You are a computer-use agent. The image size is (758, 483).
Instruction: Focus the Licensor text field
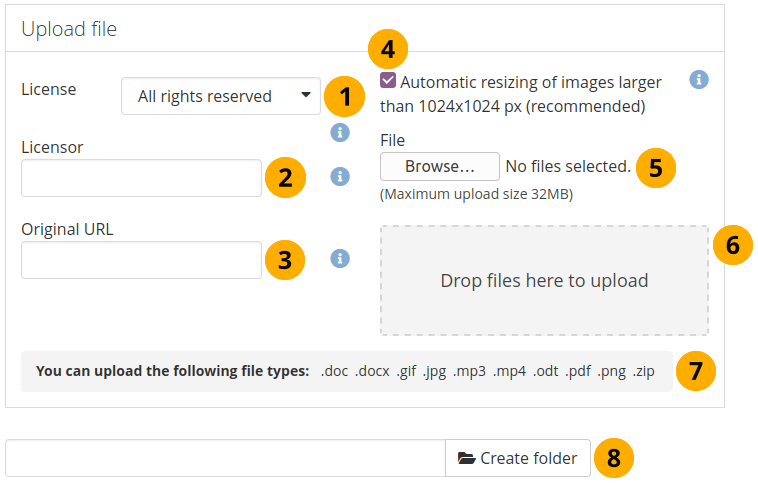[141, 178]
